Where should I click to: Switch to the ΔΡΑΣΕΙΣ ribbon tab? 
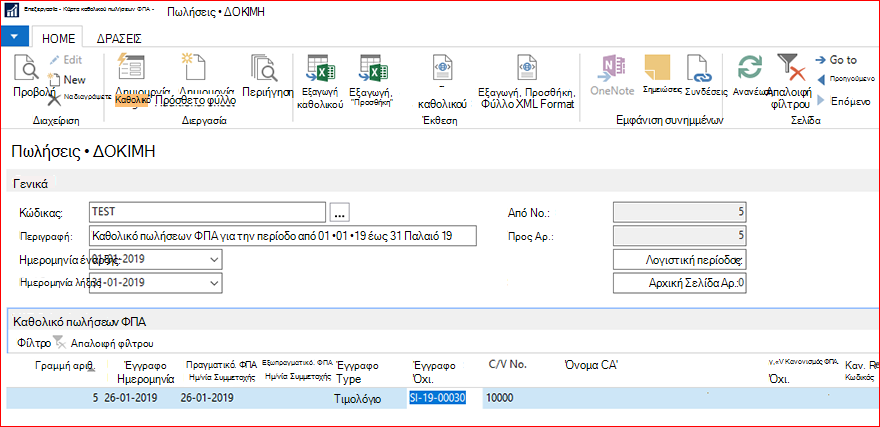[118, 38]
